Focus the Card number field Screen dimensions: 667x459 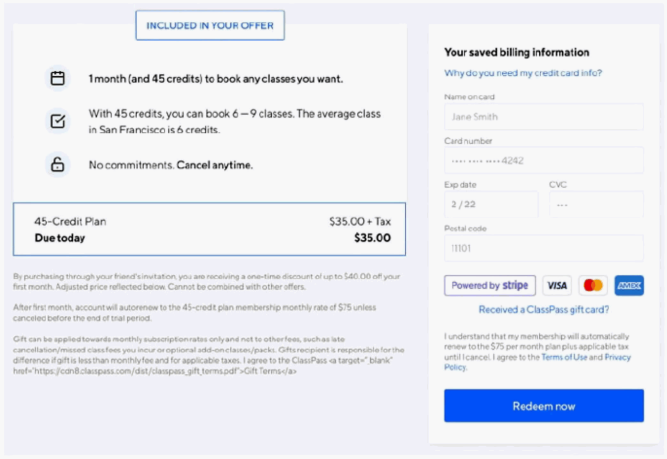[543, 160]
